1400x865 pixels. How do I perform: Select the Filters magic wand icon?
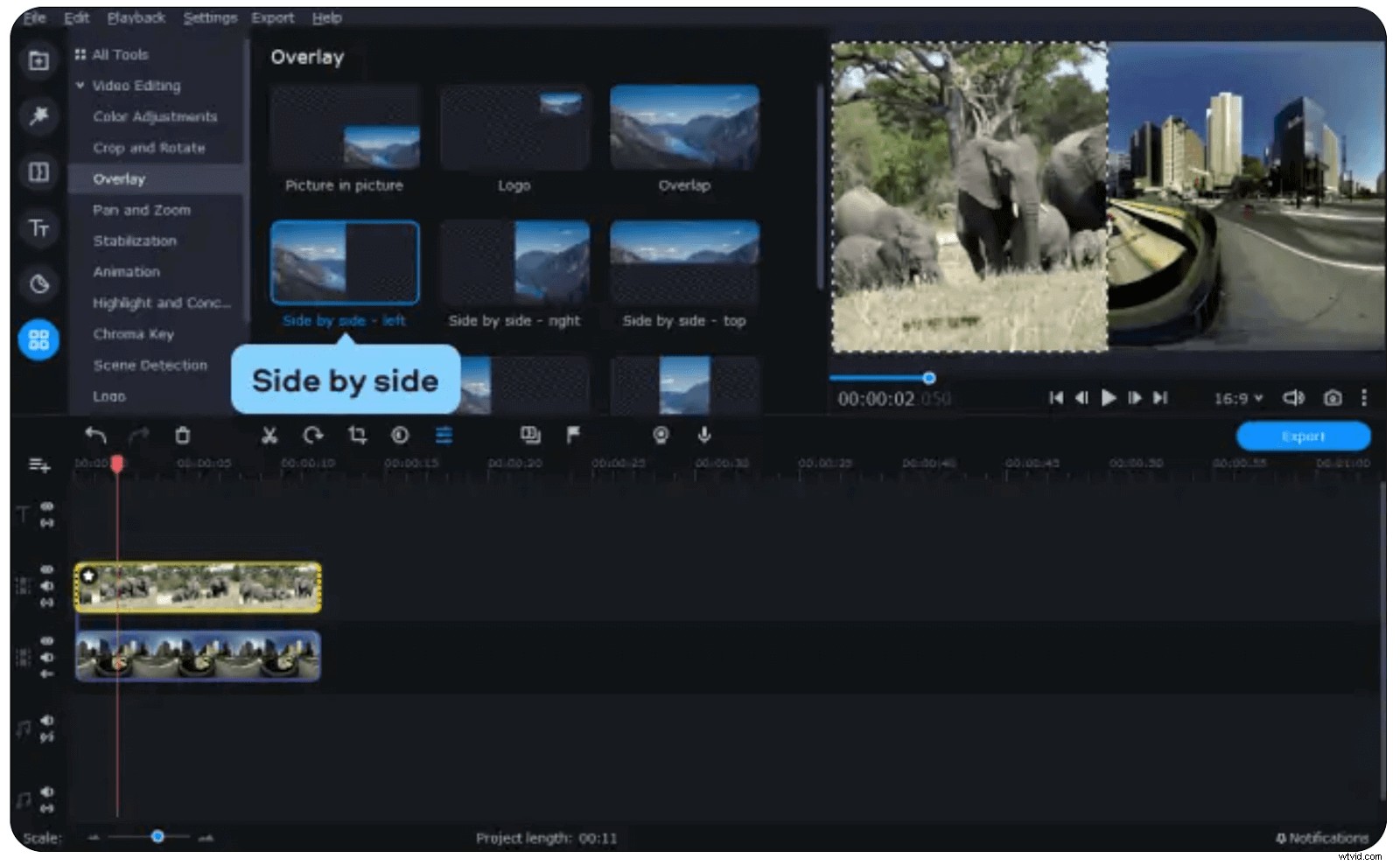coord(38,116)
